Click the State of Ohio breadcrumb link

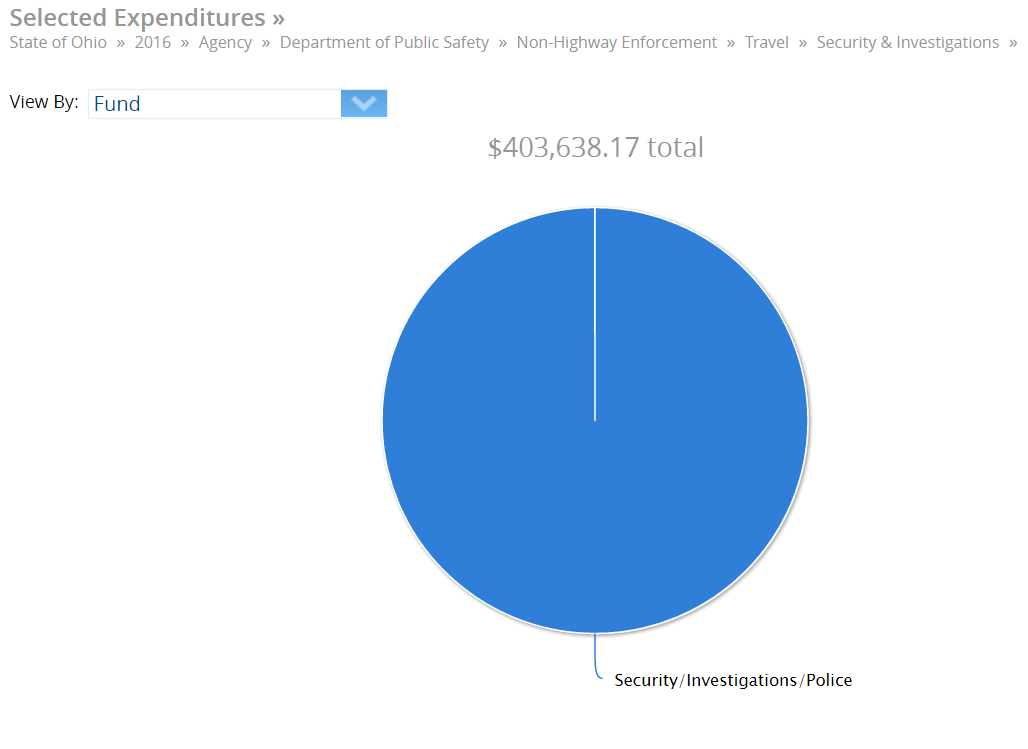[57, 42]
